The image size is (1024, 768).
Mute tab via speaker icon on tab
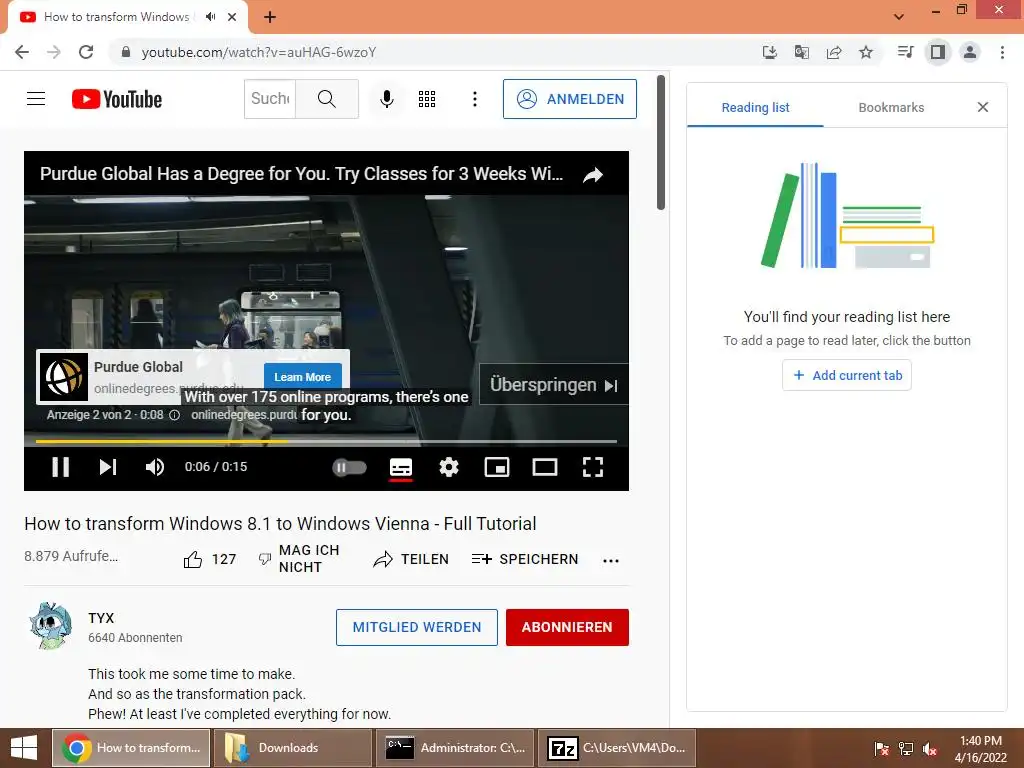click(x=210, y=17)
